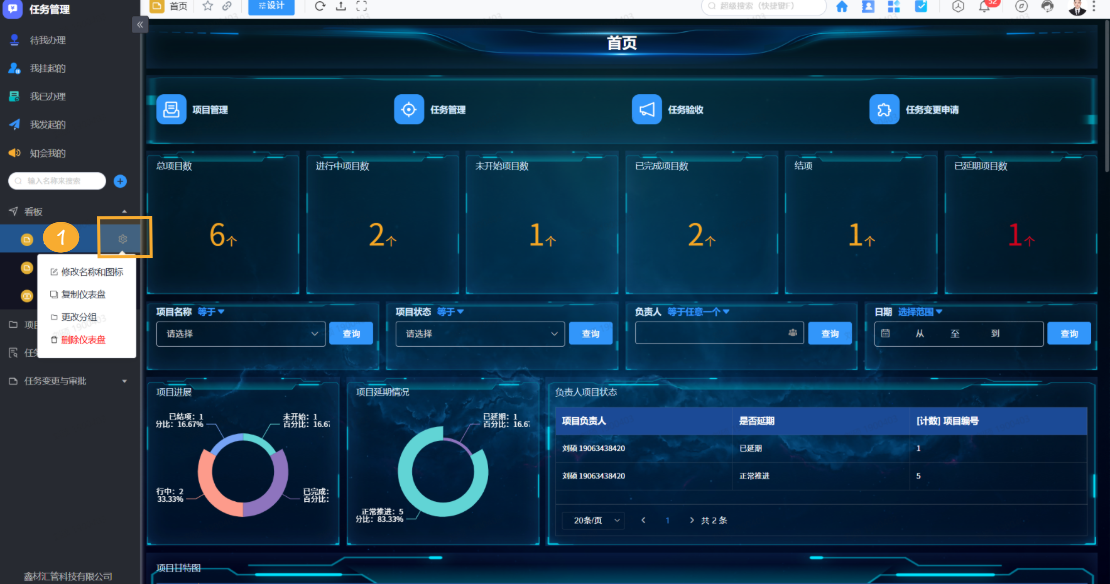Go to home via the blue house icon
This screenshot has height=584, width=1110.
841,6
